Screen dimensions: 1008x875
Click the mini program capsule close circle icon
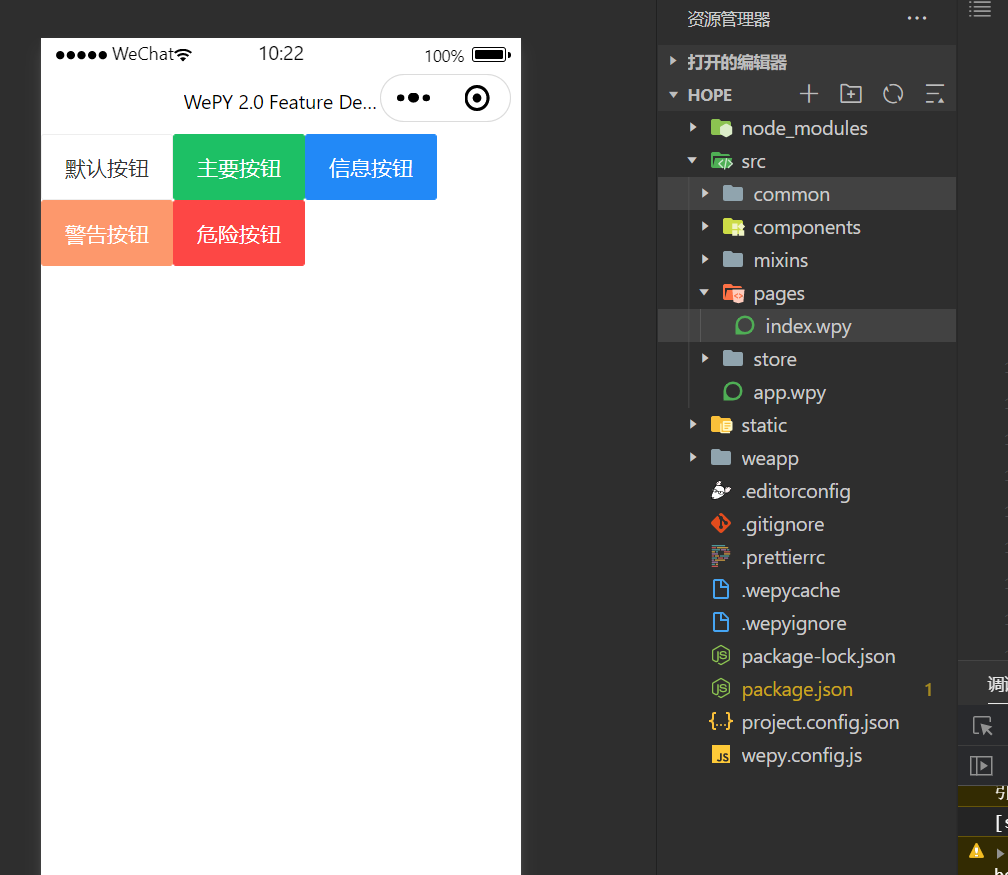(477, 98)
